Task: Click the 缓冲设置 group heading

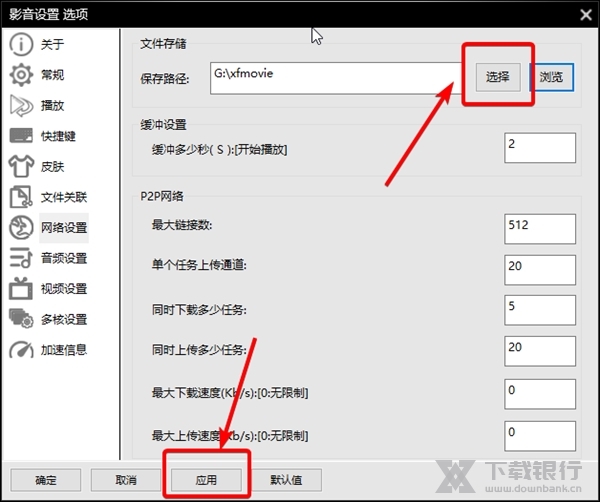Action: [163, 125]
